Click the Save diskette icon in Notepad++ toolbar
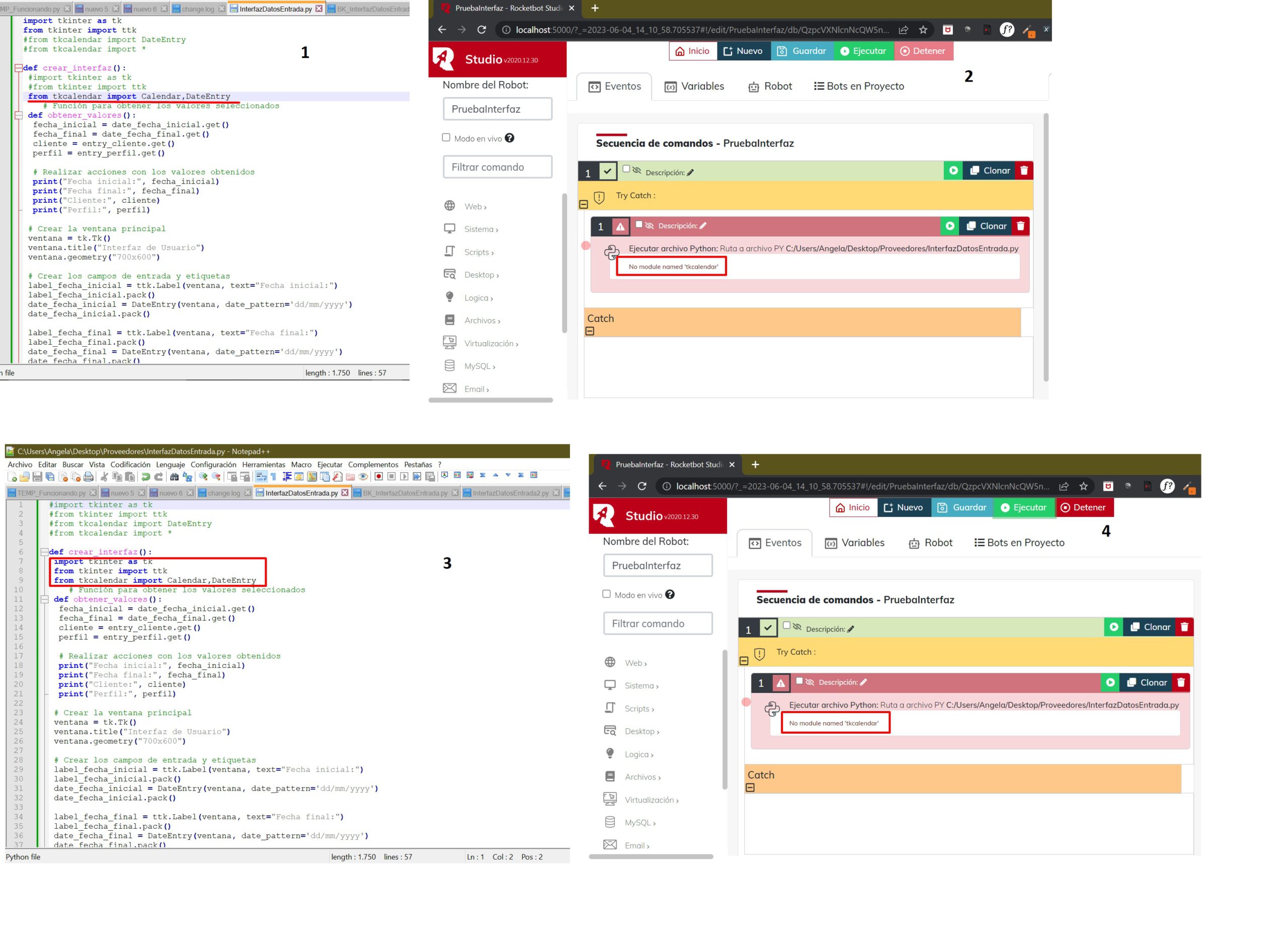This screenshot has height=936, width=1288. tap(37, 477)
